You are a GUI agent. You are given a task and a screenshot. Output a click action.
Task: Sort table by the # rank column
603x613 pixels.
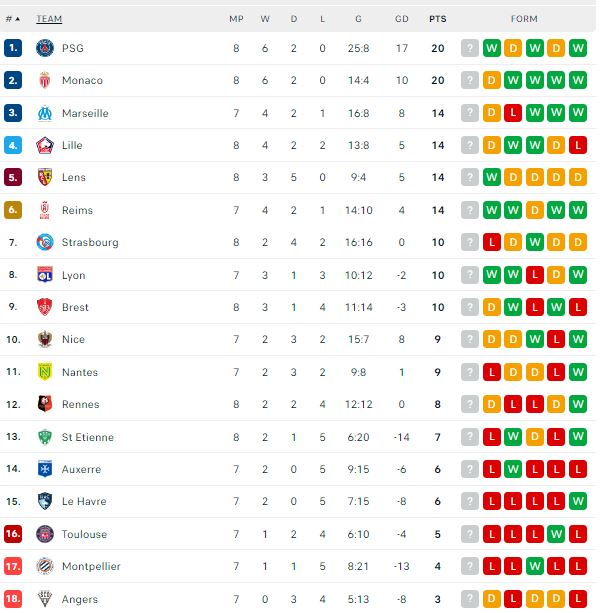tap(12, 19)
